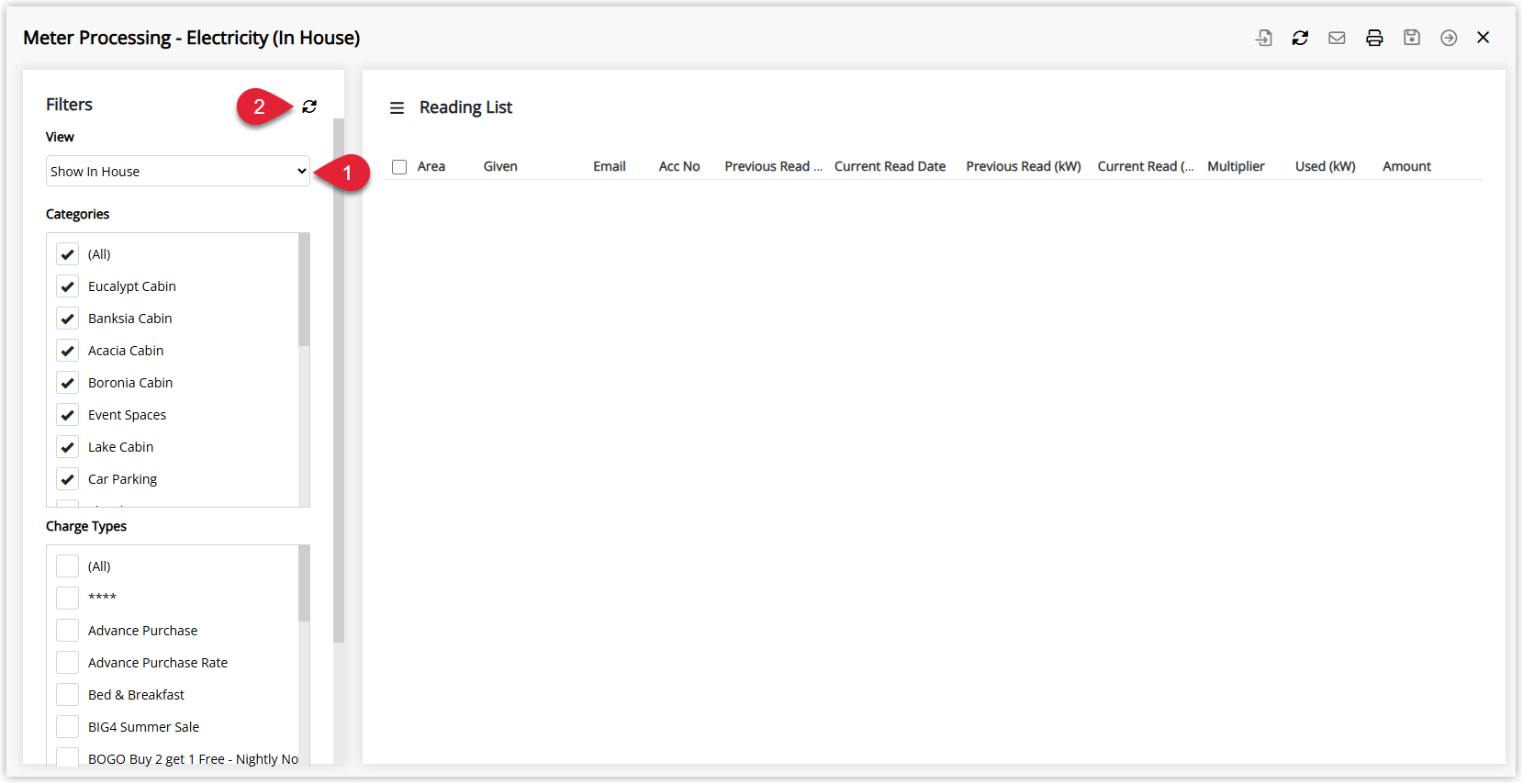
Task: Sort by Current Read (kW) column header
Action: tap(1146, 166)
